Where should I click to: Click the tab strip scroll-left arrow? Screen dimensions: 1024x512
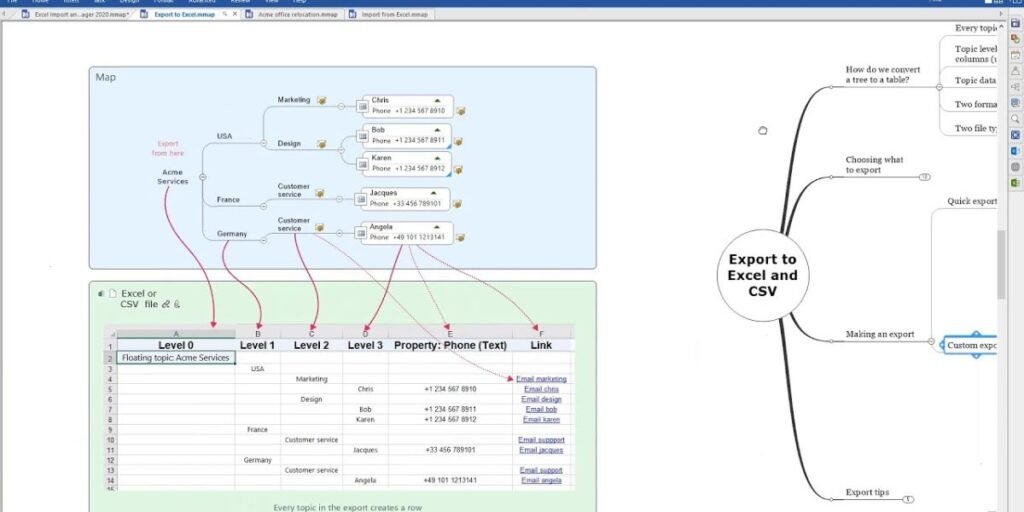(x=3, y=14)
